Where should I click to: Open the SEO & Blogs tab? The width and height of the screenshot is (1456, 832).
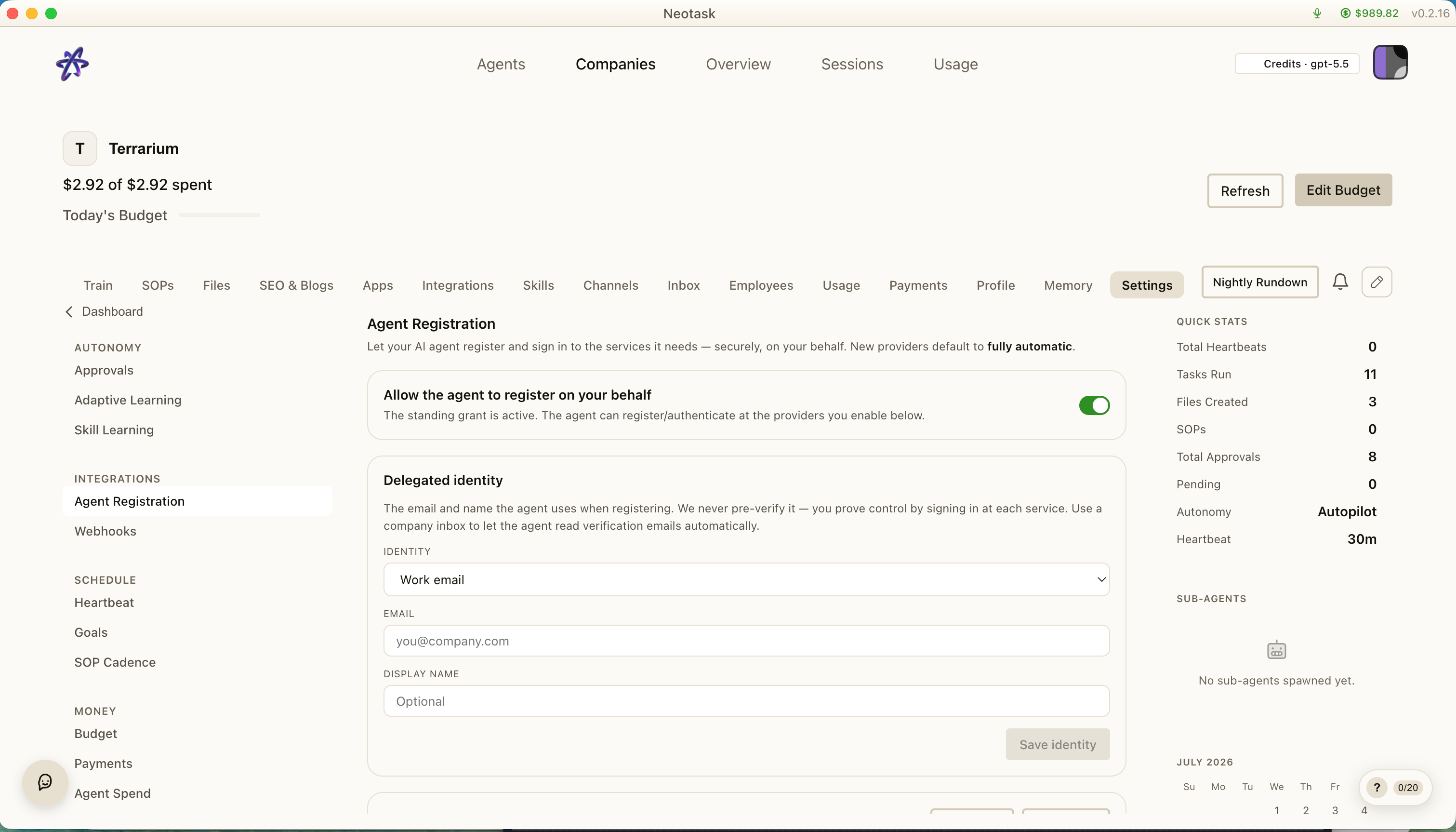296,285
